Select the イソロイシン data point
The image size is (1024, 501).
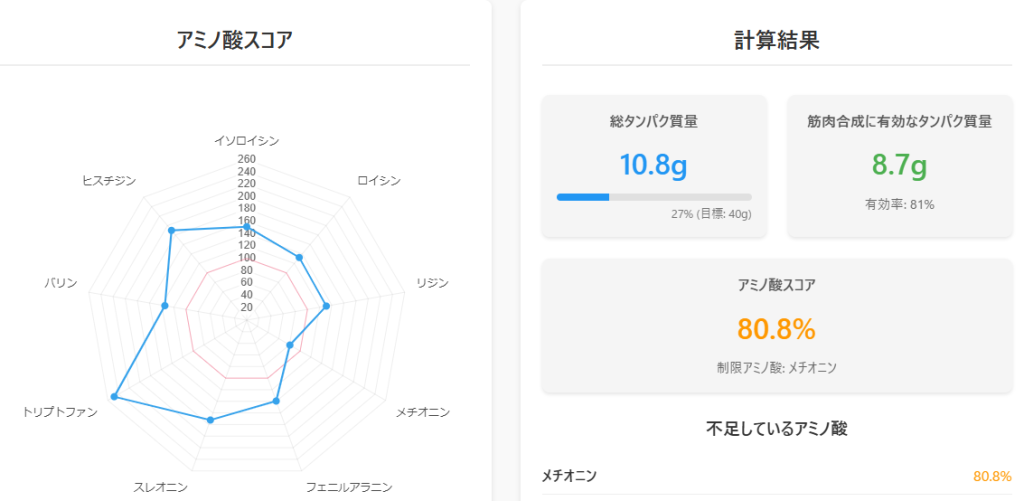(x=247, y=227)
